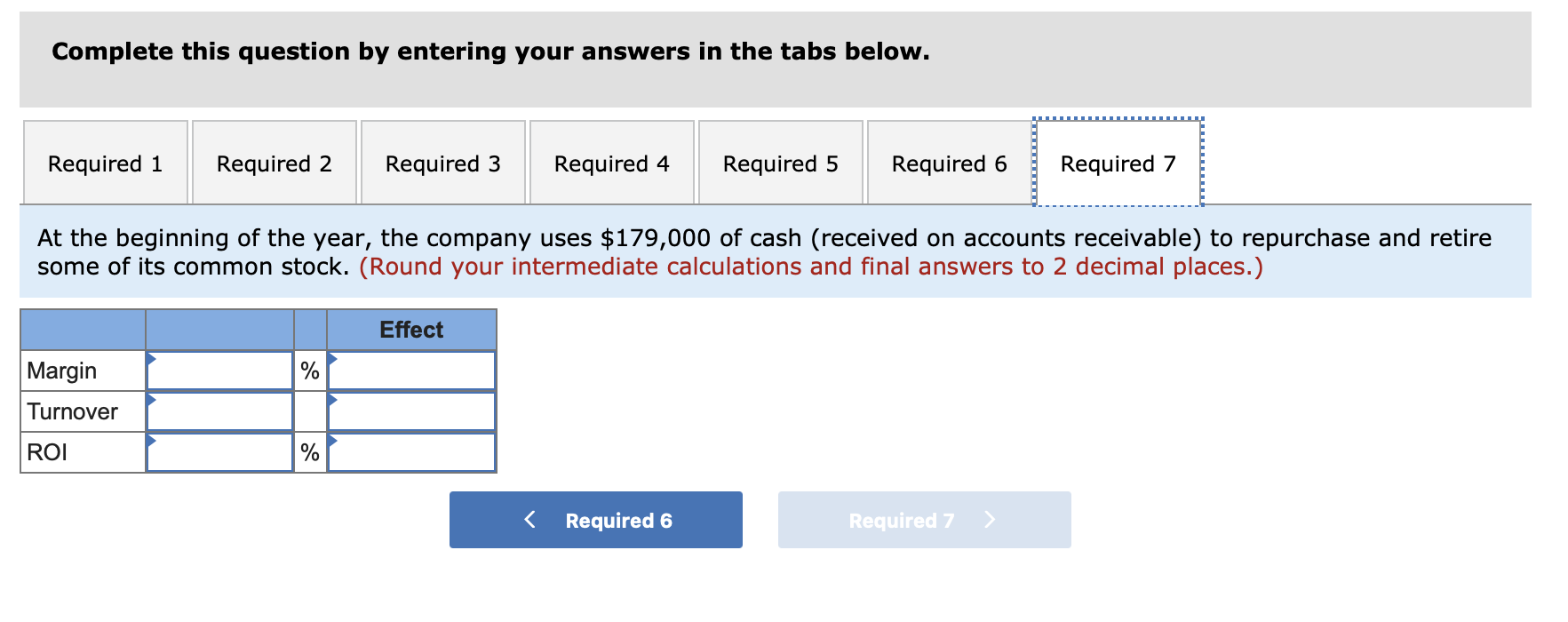Click the Required 6 navigation button
The height and width of the screenshot is (622, 1568).
[595, 520]
